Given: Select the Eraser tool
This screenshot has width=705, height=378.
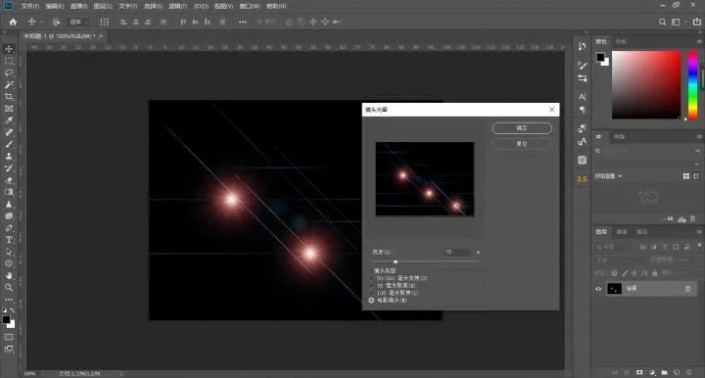Looking at the screenshot, I should [x=9, y=180].
